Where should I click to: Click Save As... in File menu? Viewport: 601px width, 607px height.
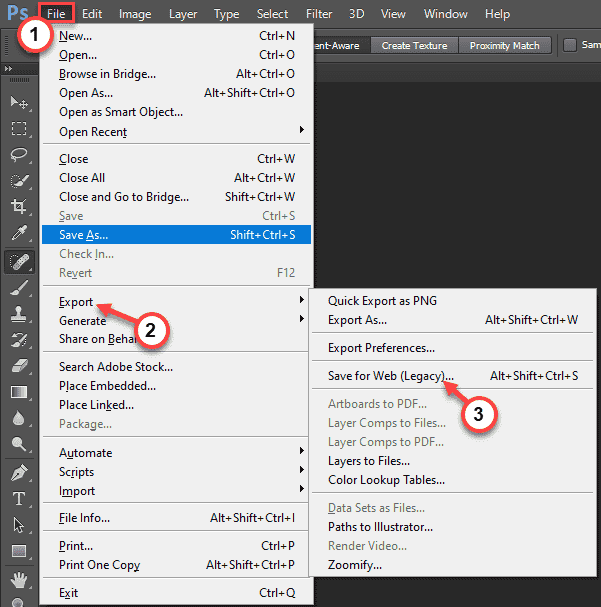coord(176,235)
